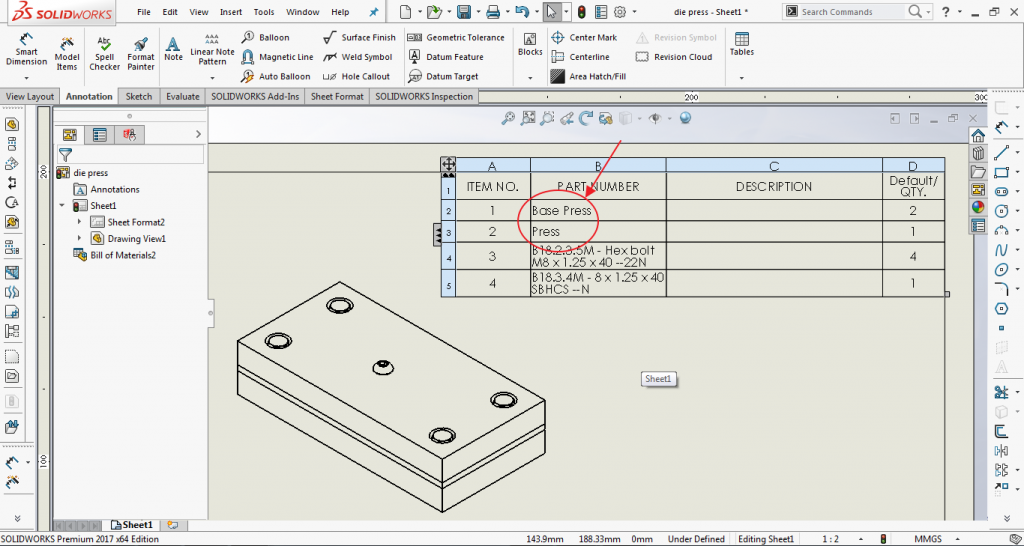Screen dimensions: 1024x546
Task: Expand the Drawing View1 tree node
Action: tap(79, 239)
